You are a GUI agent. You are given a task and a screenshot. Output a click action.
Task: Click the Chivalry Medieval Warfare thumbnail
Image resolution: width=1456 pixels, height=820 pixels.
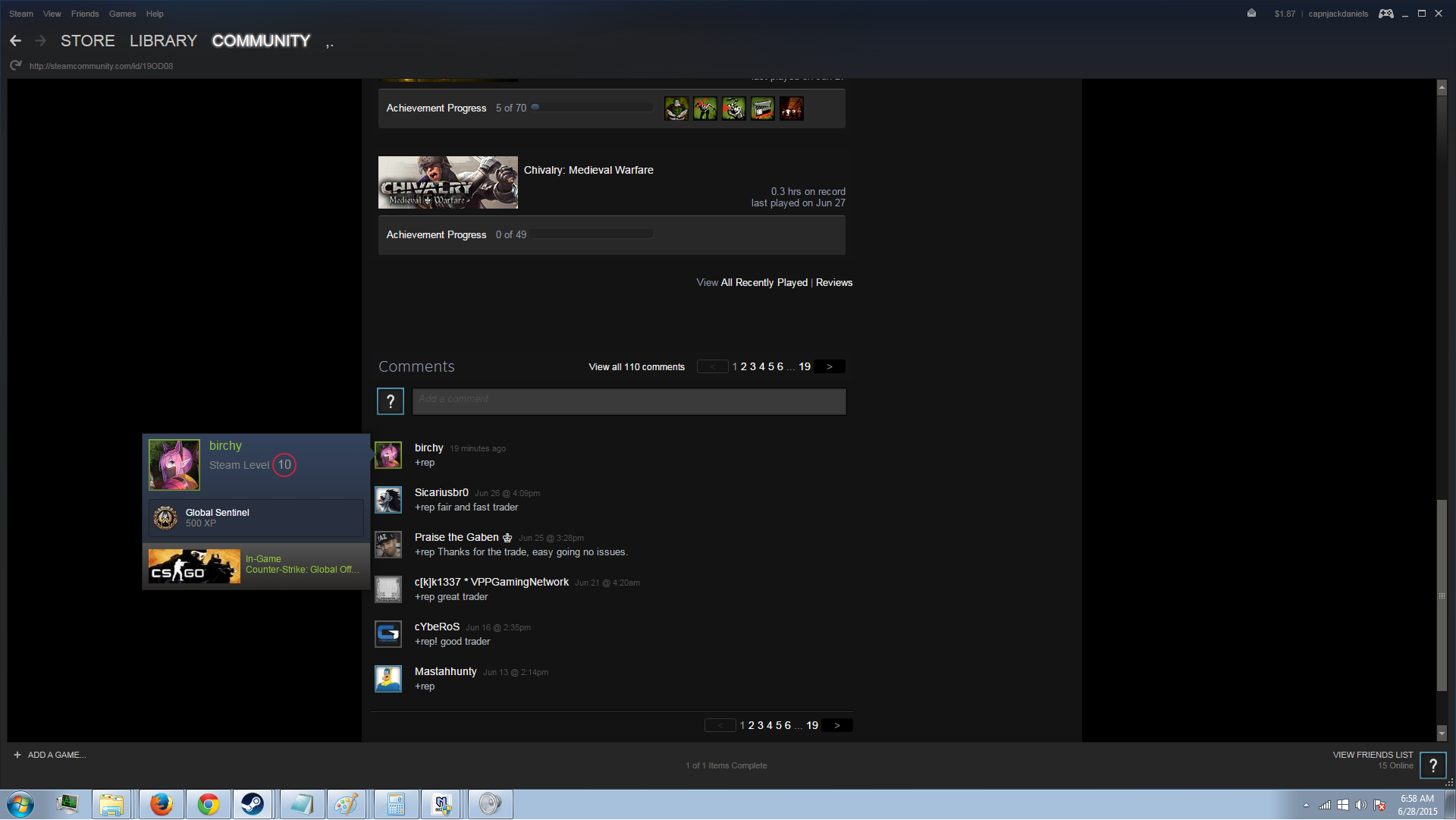[447, 183]
